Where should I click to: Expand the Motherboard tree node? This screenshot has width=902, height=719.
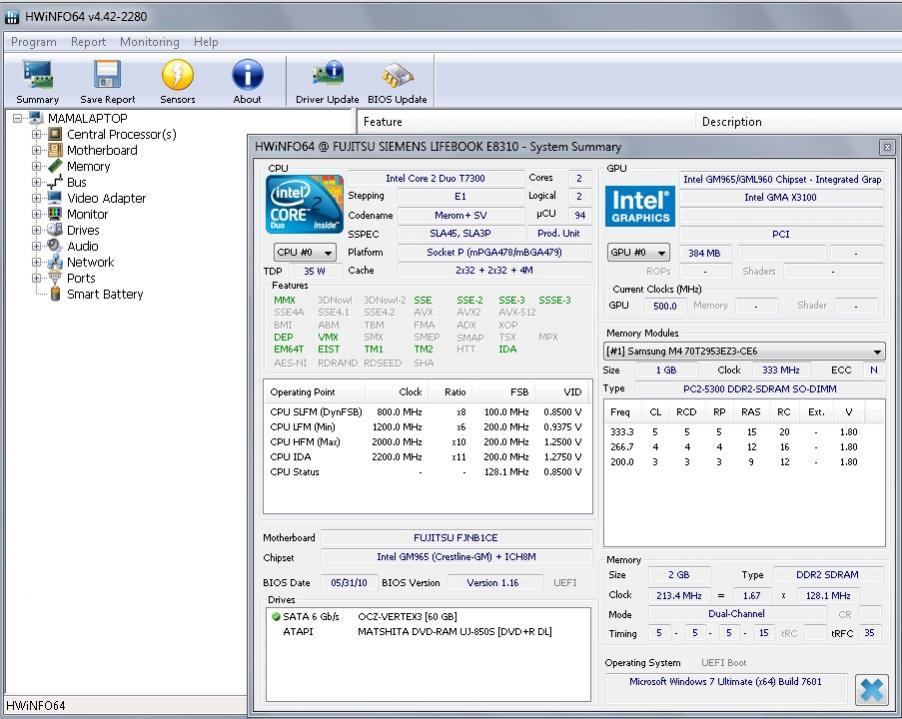[x=36, y=151]
